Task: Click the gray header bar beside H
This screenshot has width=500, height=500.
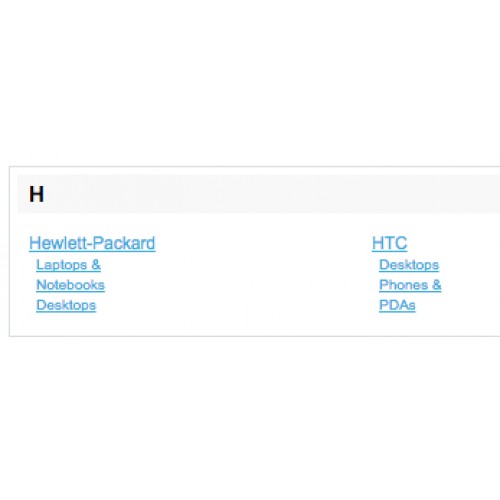Action: pos(267,194)
